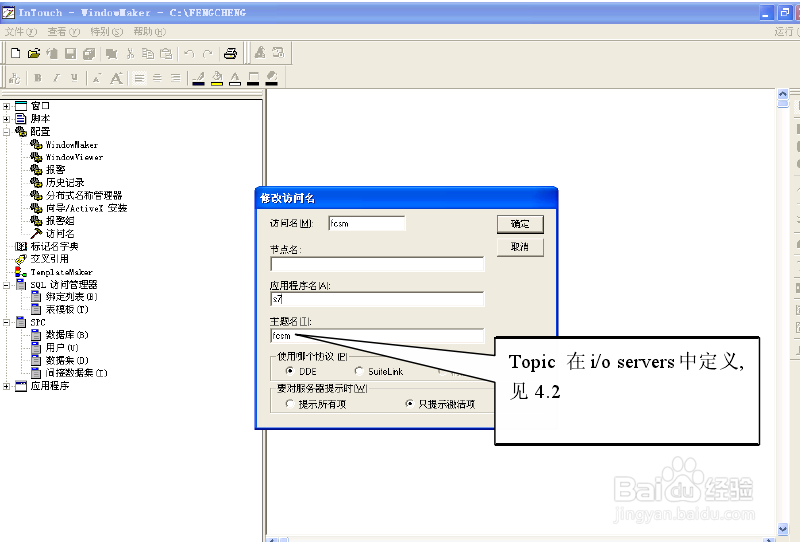Click the Save All Windows icon

tap(89, 53)
